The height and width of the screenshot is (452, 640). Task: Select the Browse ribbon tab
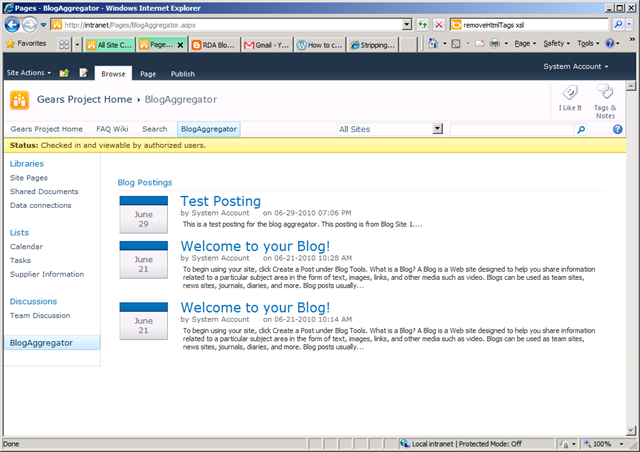113,73
